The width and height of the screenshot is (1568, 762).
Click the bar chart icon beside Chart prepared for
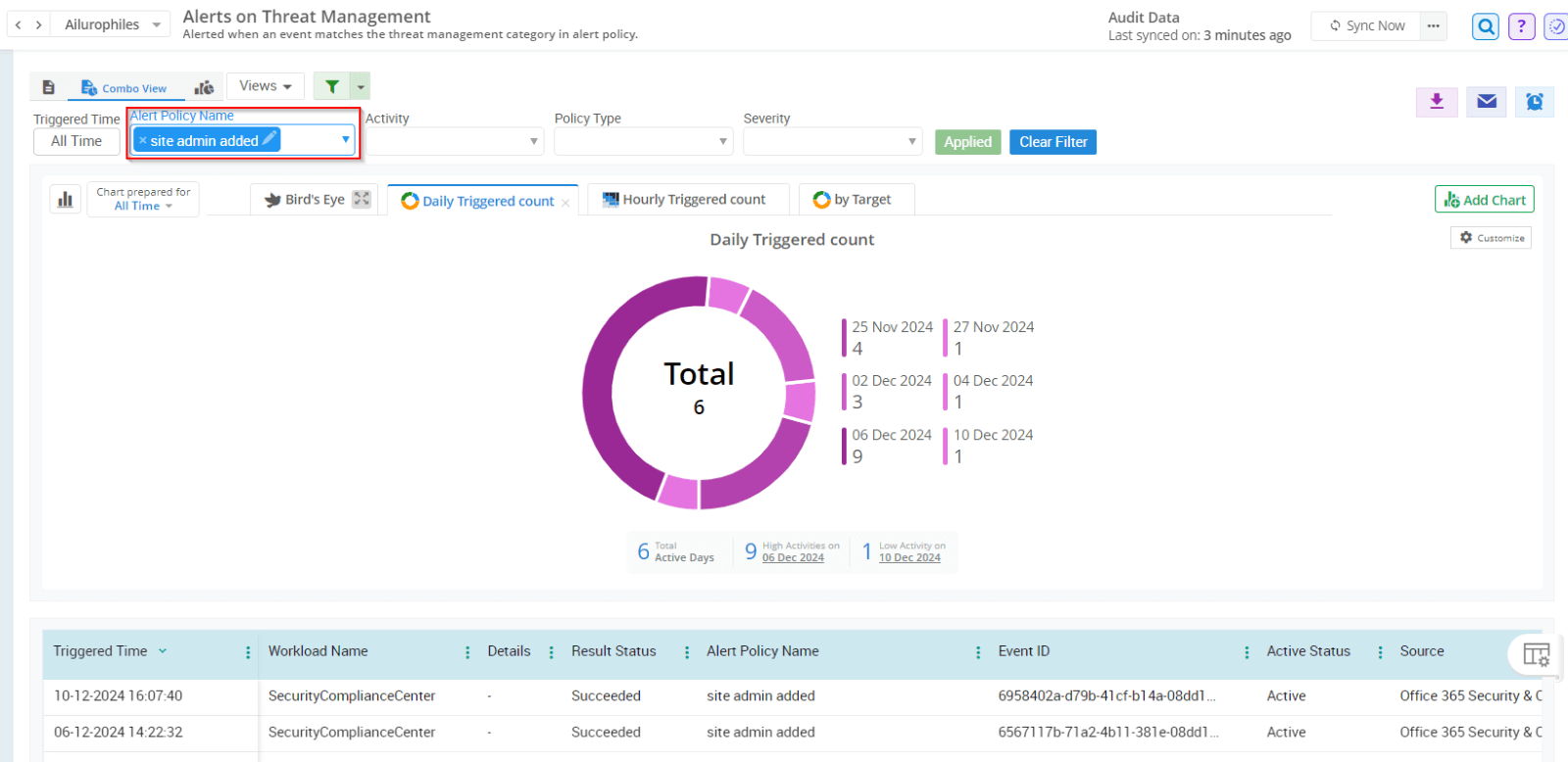tap(66, 200)
